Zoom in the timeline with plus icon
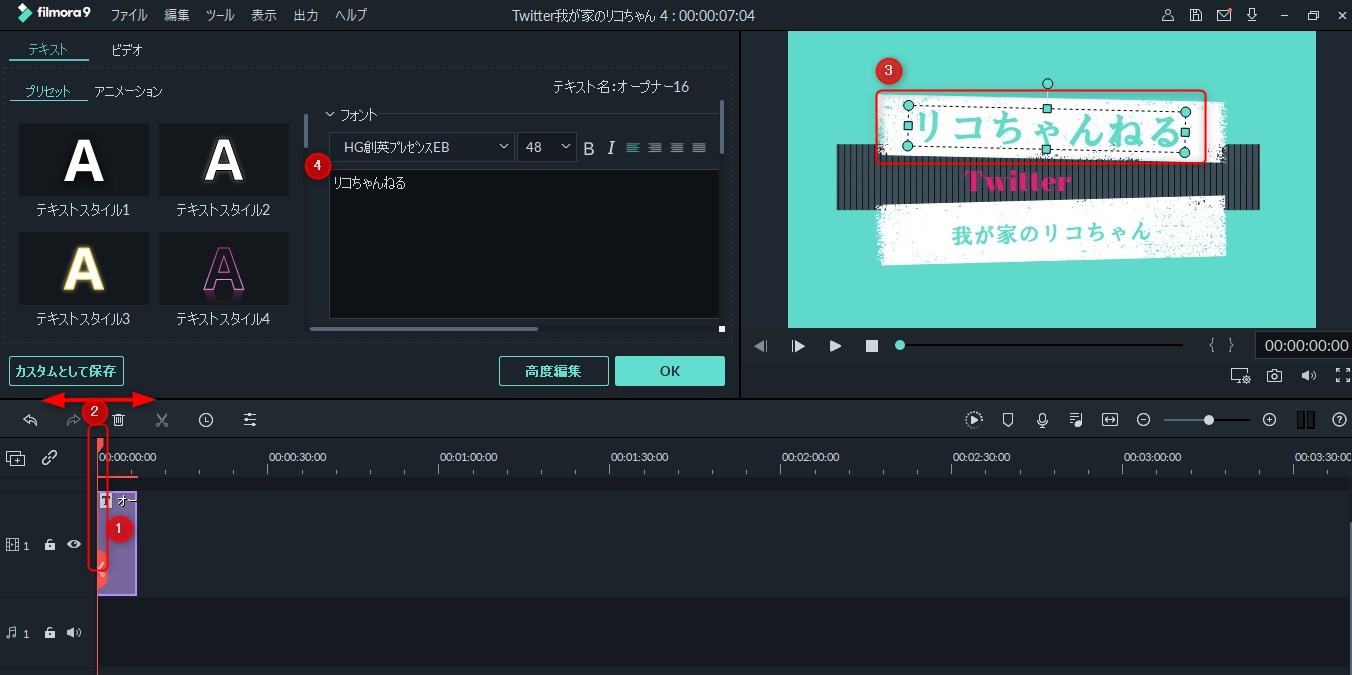 click(x=1270, y=420)
